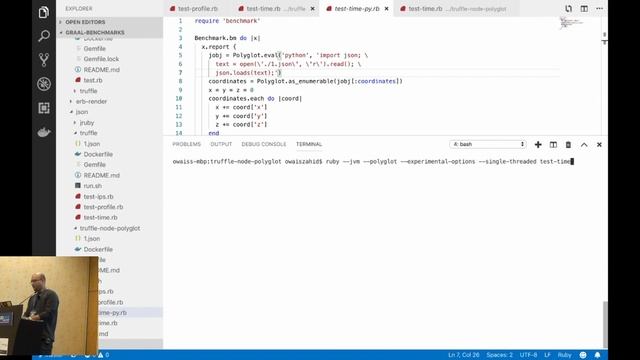The image size is (640, 360).
Task: Open Dockerfile under truffle-node-polyglot
Action: point(98,249)
